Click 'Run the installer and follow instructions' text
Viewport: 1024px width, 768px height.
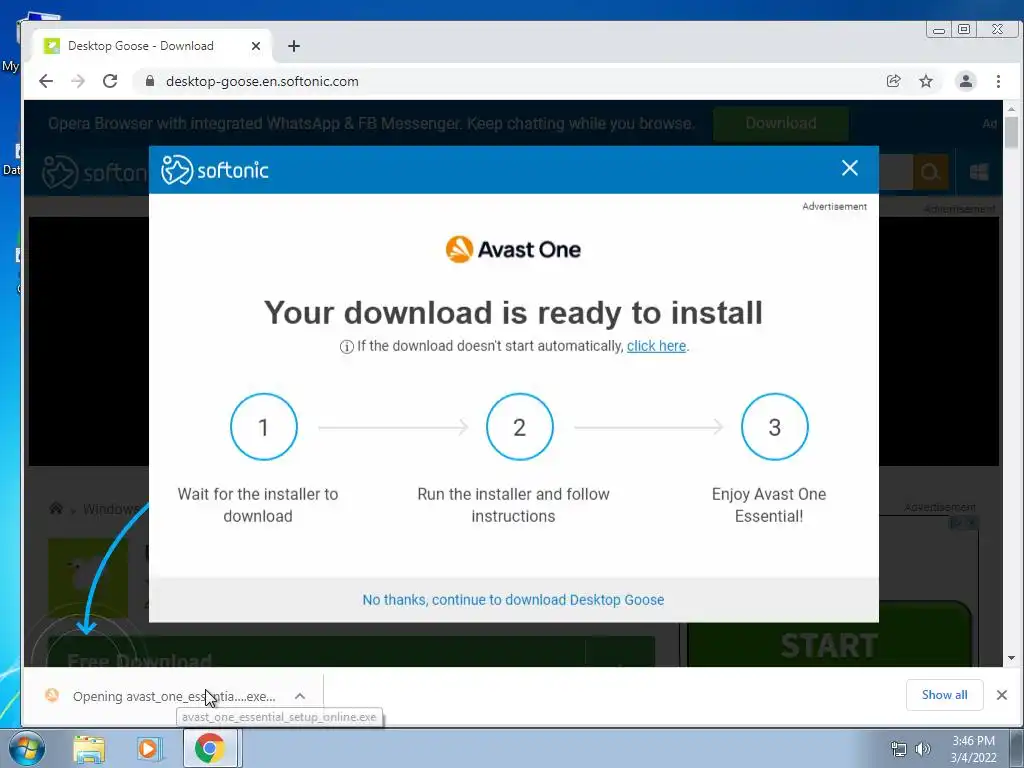tap(513, 505)
